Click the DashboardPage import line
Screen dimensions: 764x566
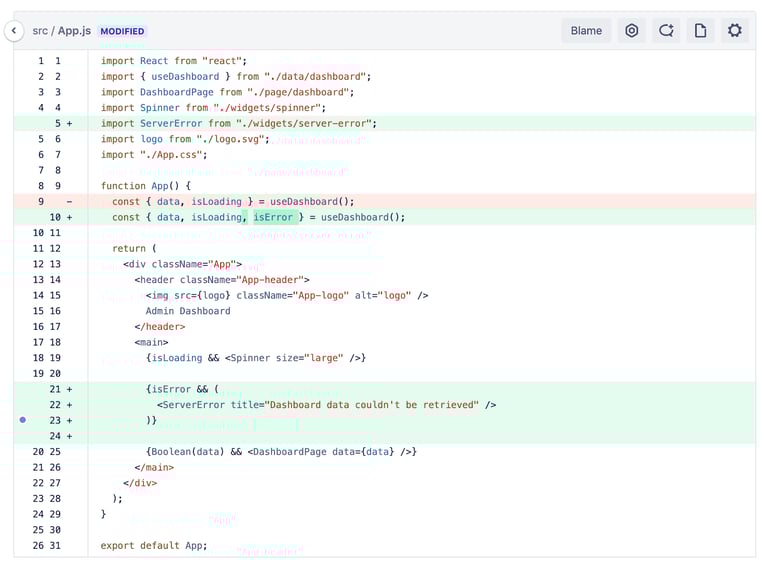point(227,92)
